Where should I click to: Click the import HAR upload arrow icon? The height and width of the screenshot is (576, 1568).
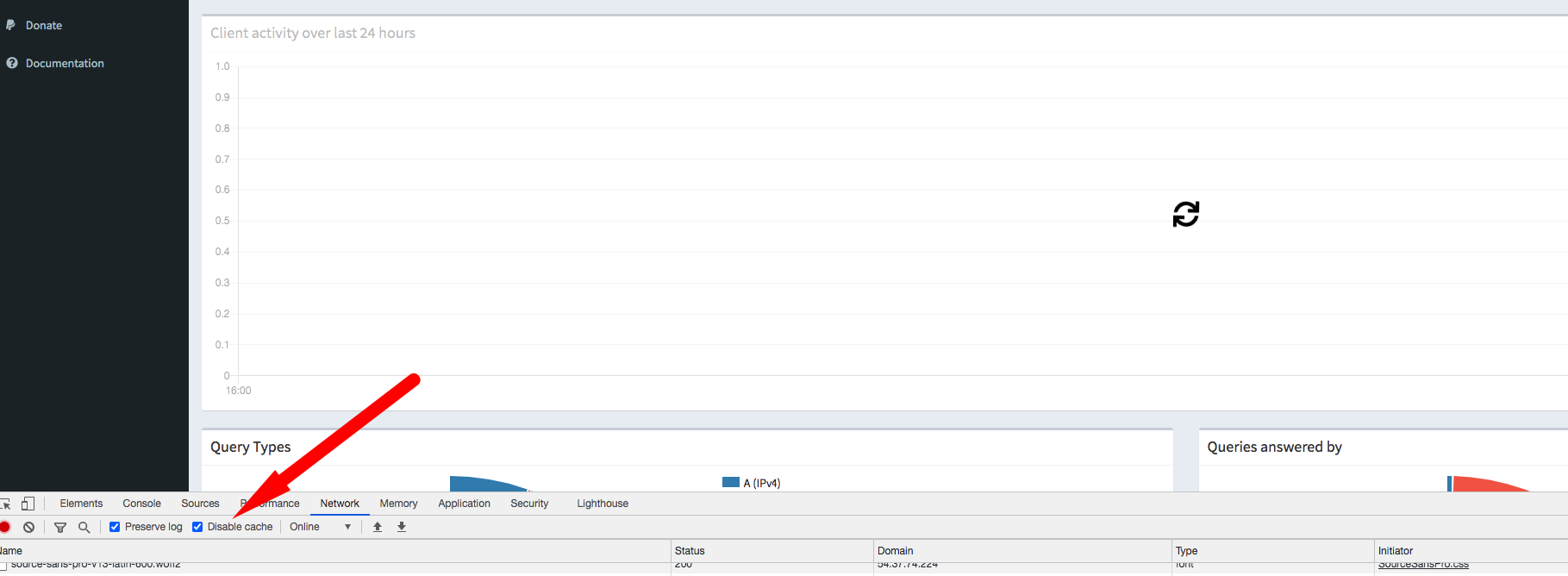(x=378, y=527)
